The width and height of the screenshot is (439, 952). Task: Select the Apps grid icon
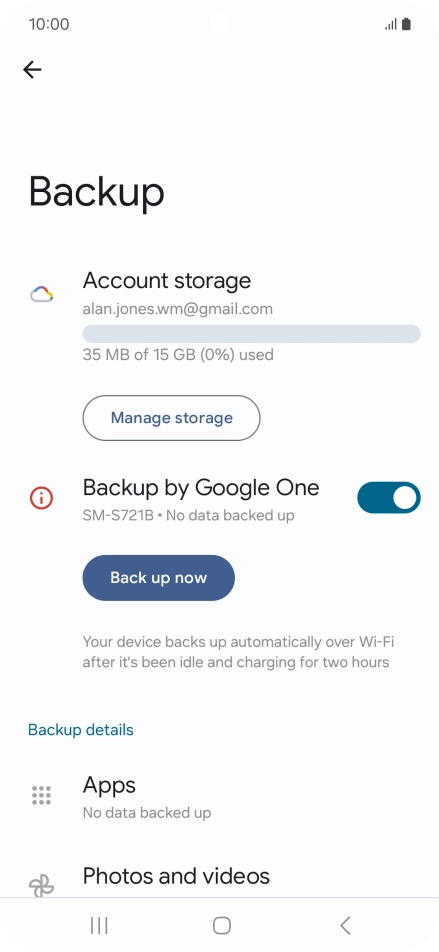[41, 795]
